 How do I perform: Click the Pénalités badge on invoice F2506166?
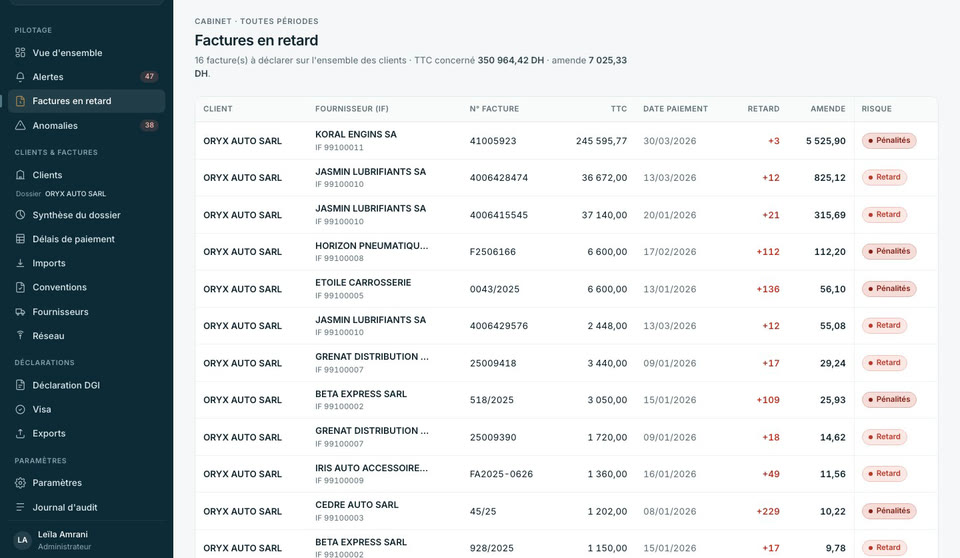(889, 251)
